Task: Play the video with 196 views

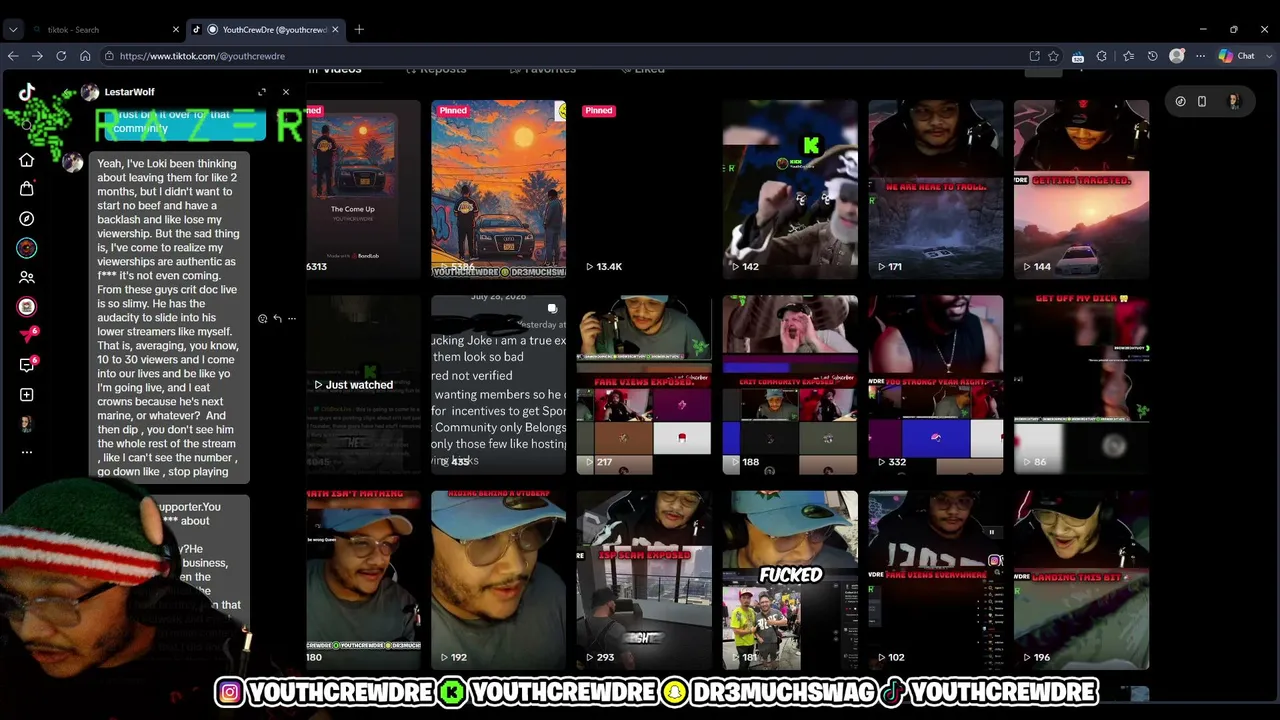Action: pyautogui.click(x=1081, y=579)
